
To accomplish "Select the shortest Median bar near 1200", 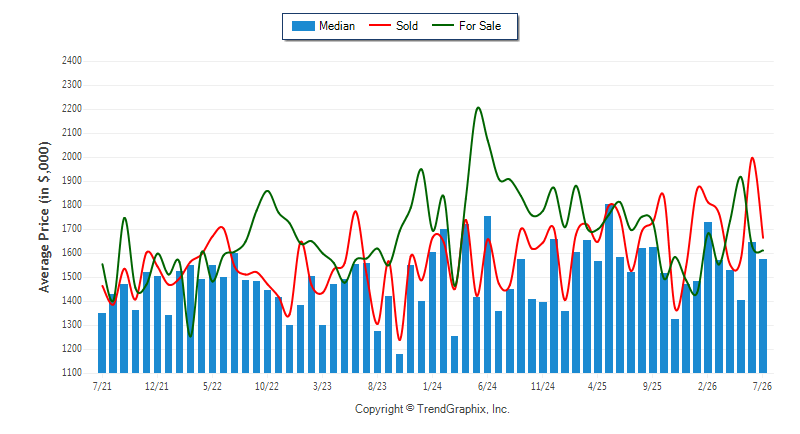I will tap(399, 364).
